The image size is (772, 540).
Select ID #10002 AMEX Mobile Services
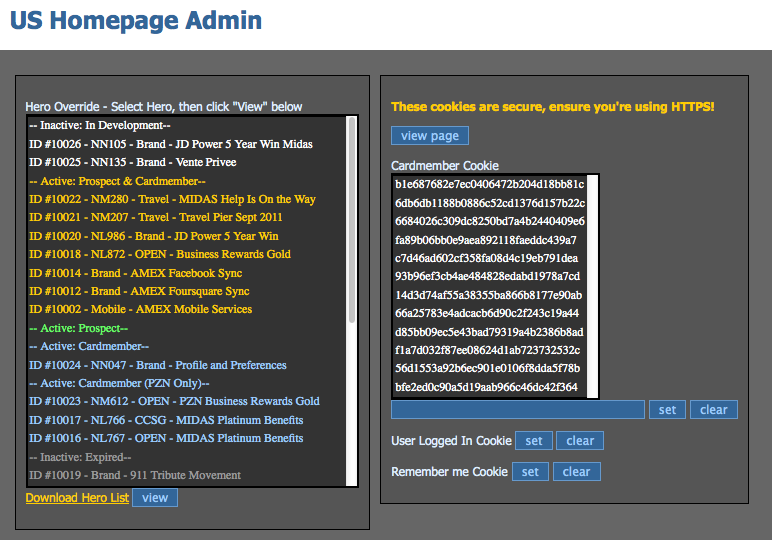coord(140,310)
